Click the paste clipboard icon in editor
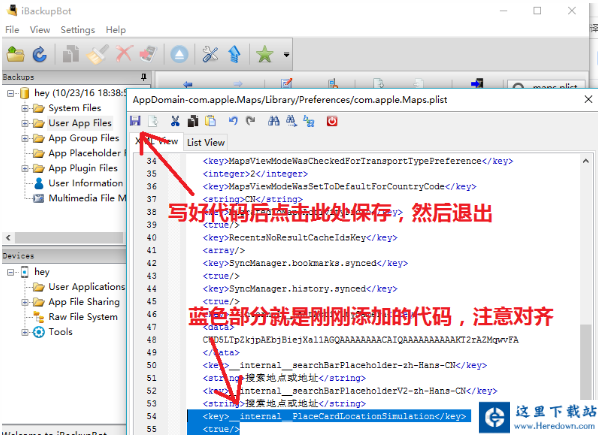Viewport: 598px width, 435px height. point(211,121)
